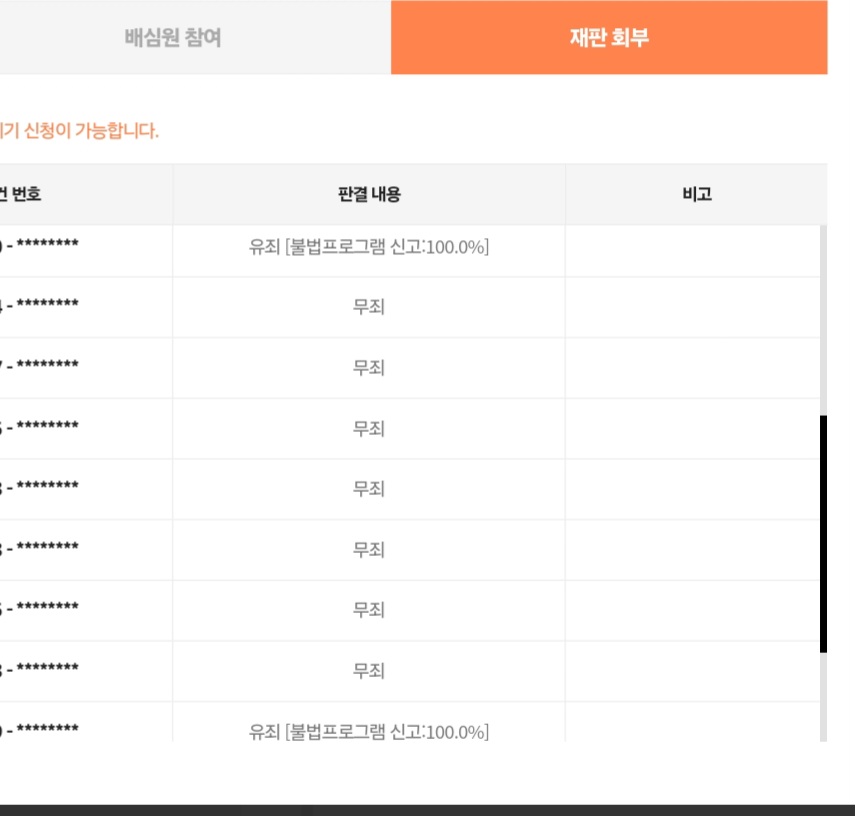Click the fourth 무죄 verdict cell

[369, 489]
